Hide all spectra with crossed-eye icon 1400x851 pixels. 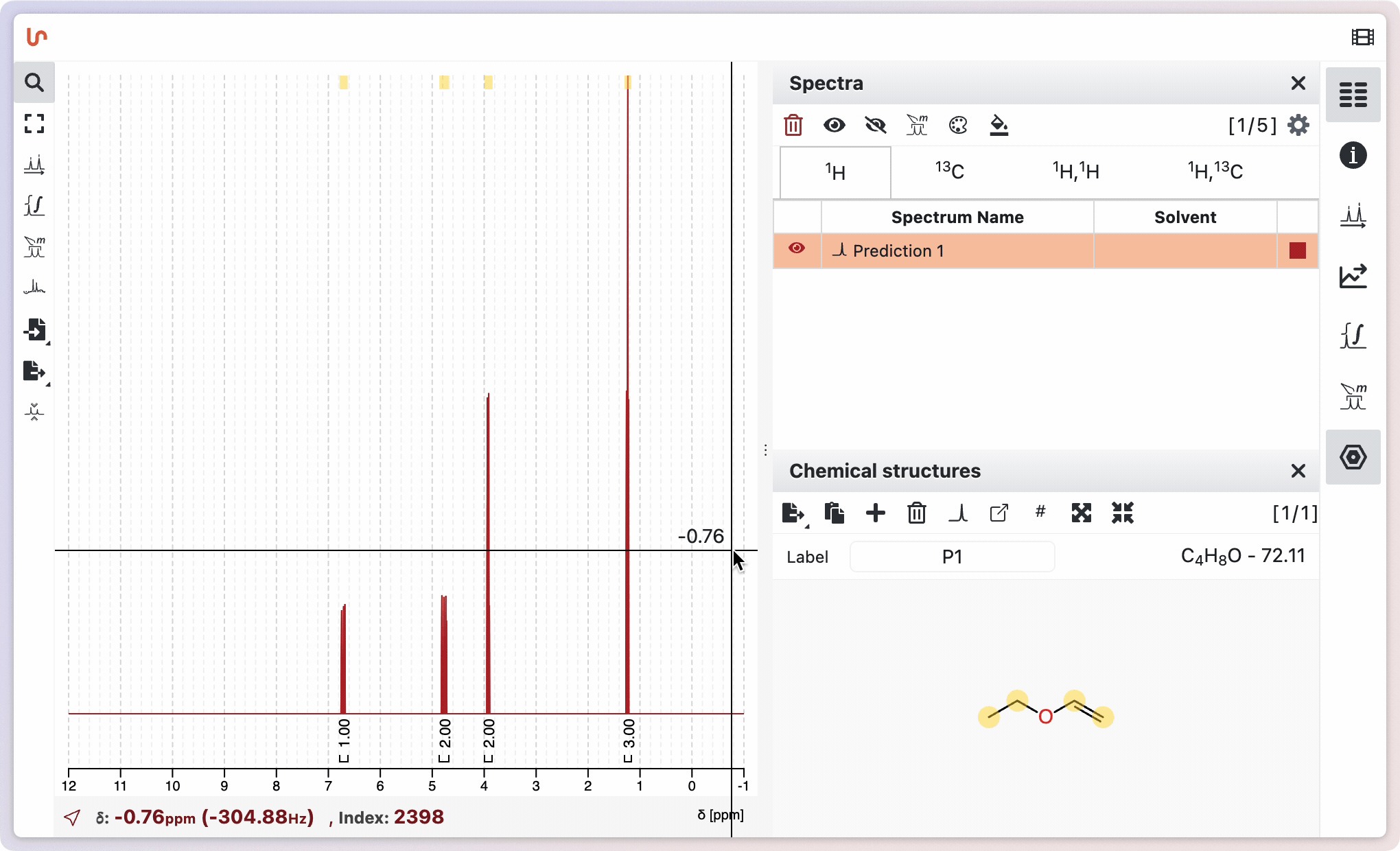[x=876, y=125]
